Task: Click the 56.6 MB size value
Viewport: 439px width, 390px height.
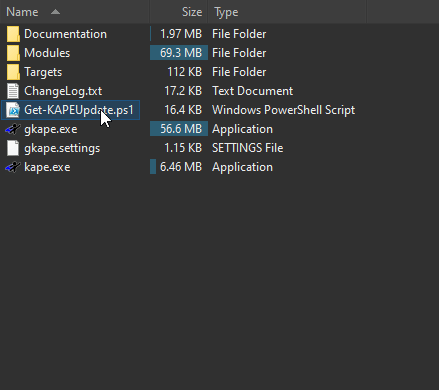Action: (x=181, y=129)
